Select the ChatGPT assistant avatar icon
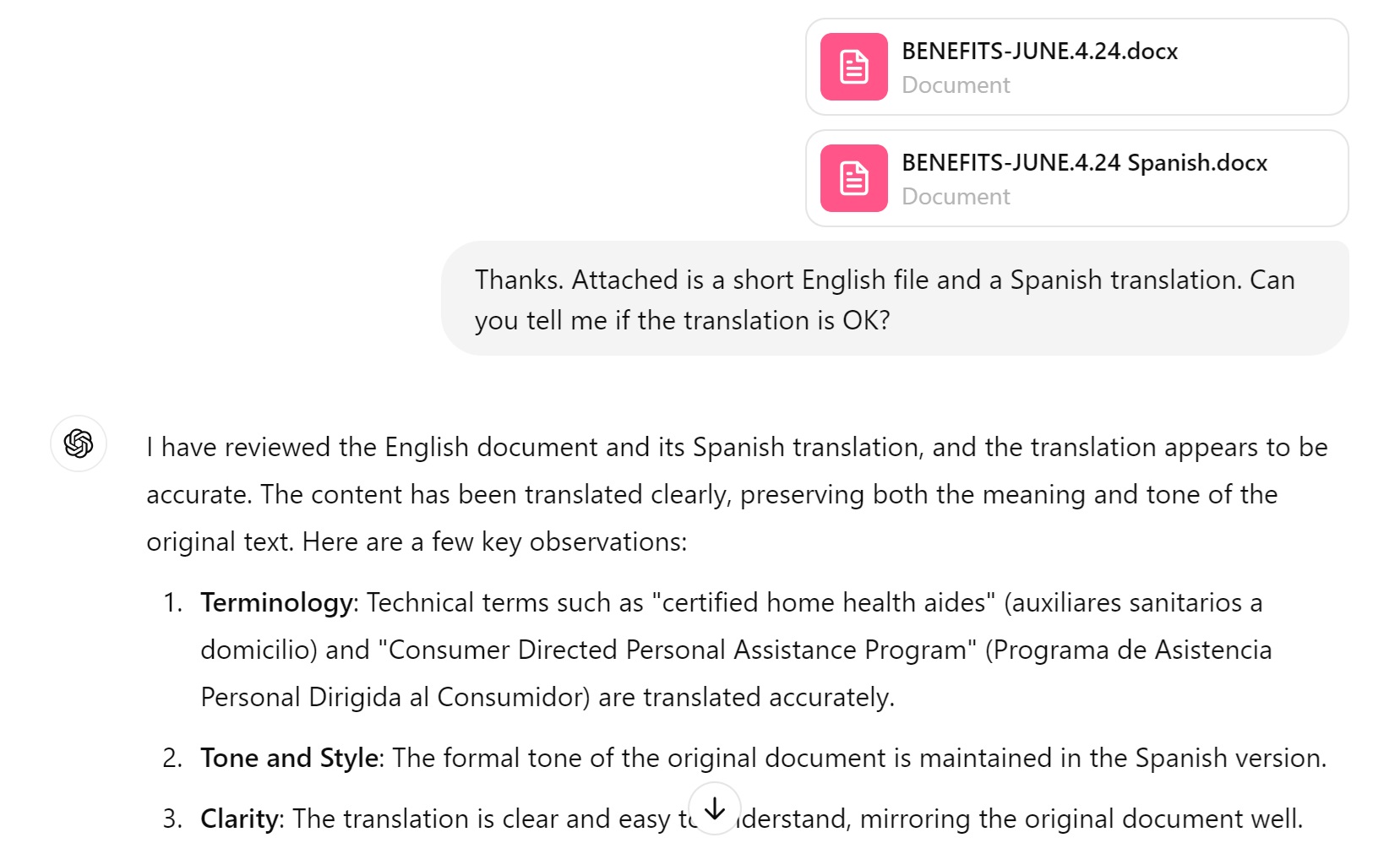This screenshot has height=854, width=1400. [x=78, y=444]
